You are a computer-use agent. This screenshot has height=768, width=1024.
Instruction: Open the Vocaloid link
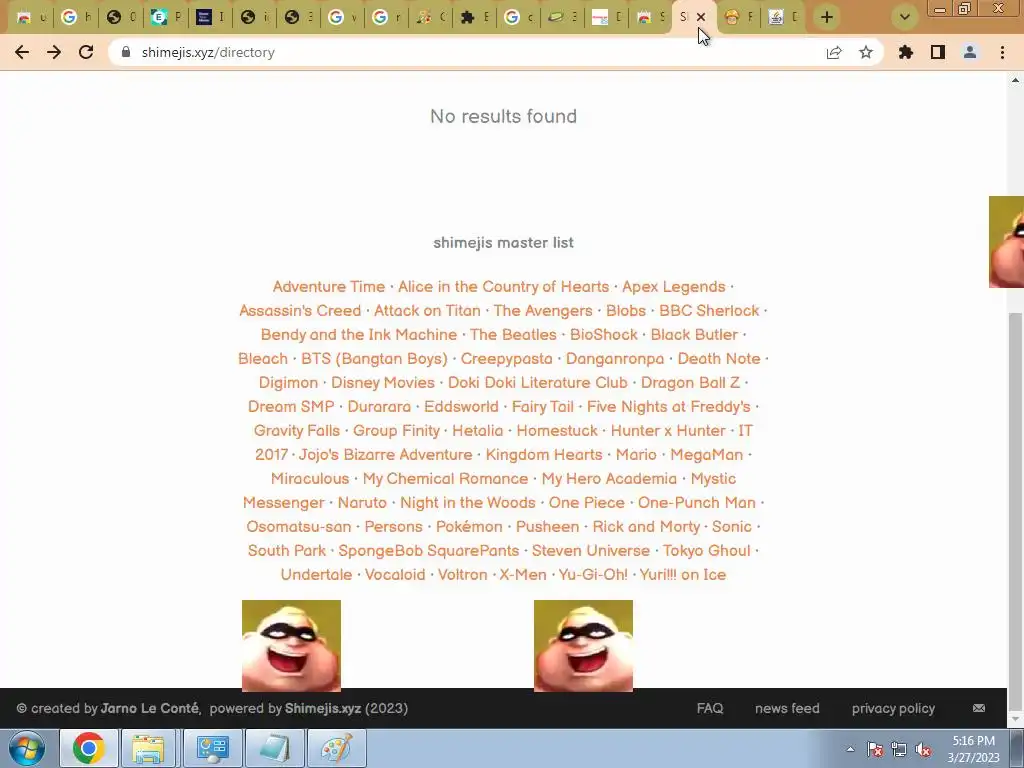pyautogui.click(x=394, y=575)
